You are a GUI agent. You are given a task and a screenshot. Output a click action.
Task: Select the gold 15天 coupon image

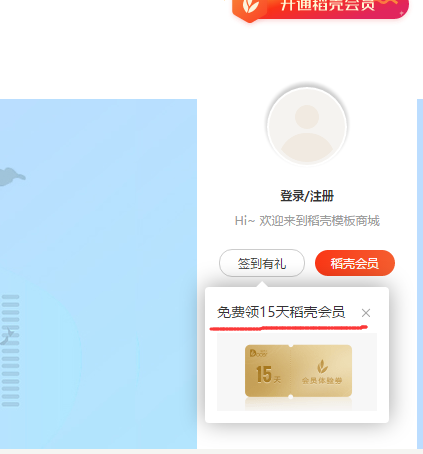(x=298, y=371)
